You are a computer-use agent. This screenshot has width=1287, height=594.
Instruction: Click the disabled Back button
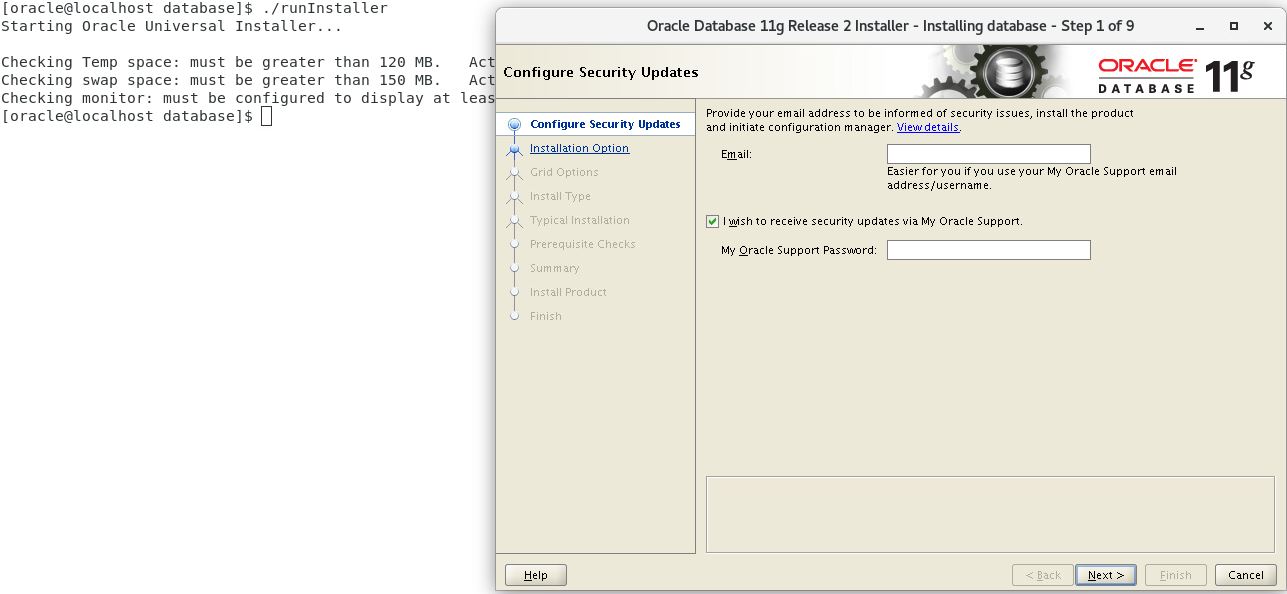(1042, 575)
